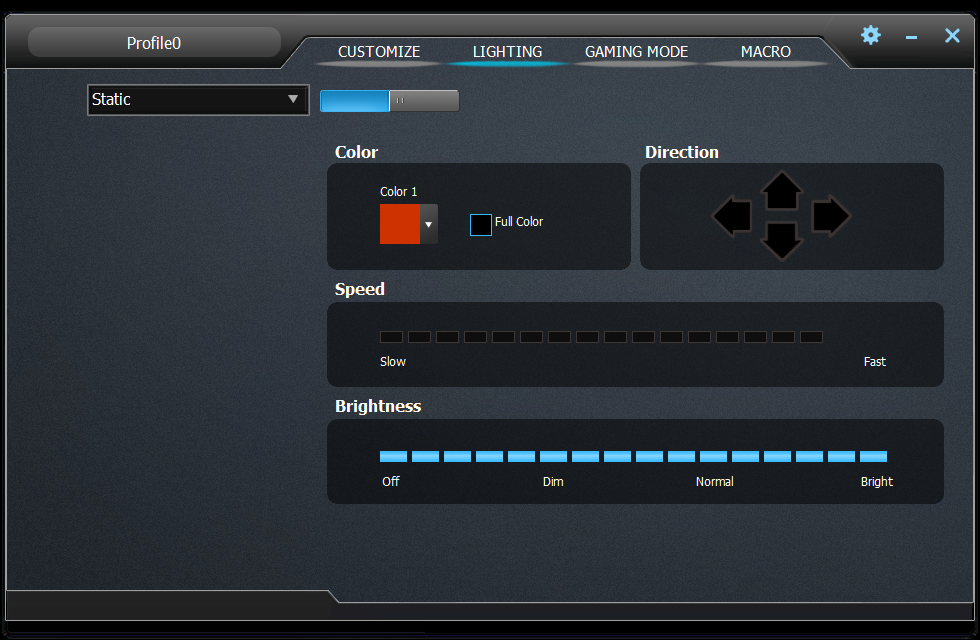This screenshot has width=980, height=640.
Task: Minimize the keyboard software window
Action: tap(911, 38)
